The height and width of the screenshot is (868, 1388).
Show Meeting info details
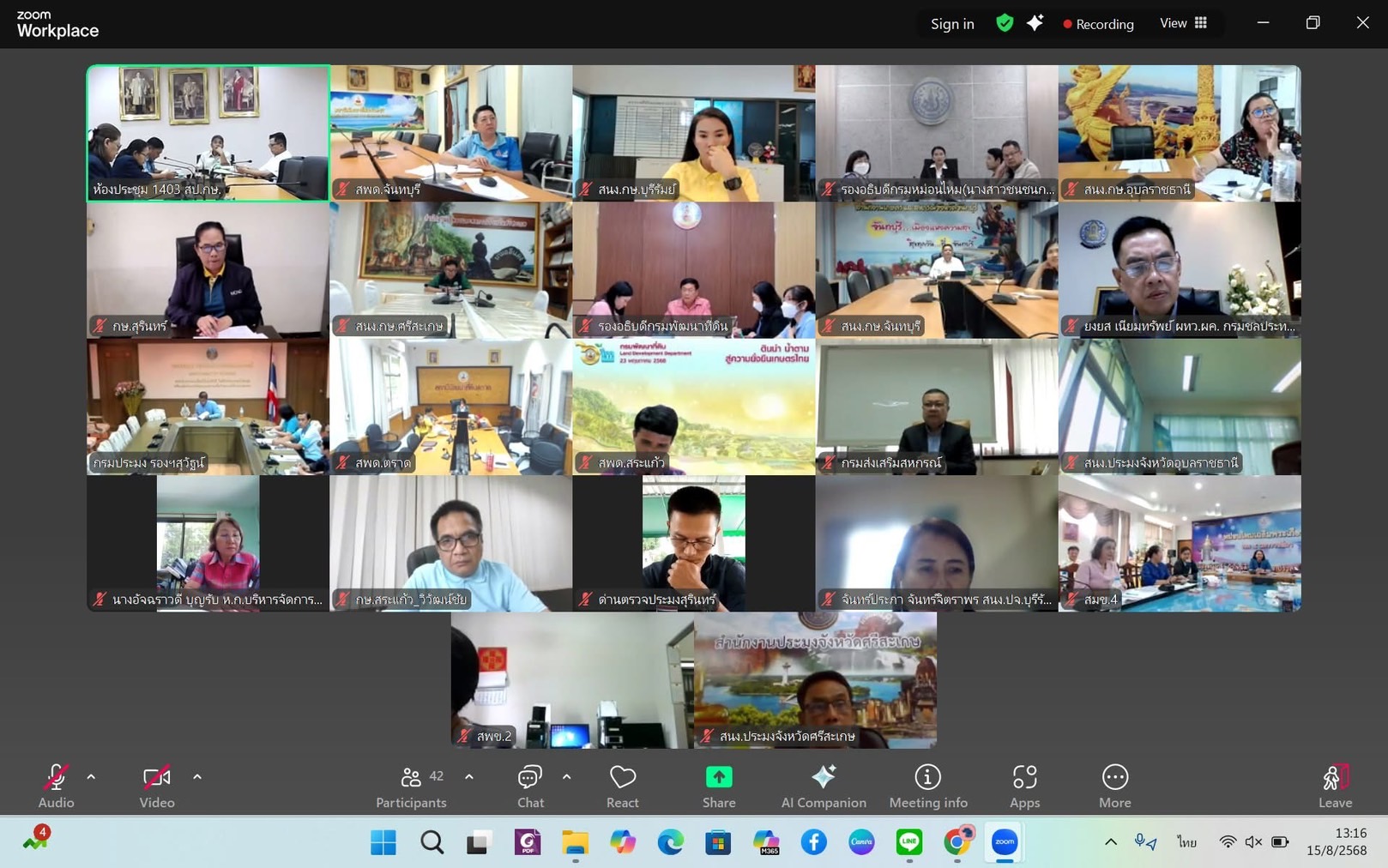[x=927, y=786]
